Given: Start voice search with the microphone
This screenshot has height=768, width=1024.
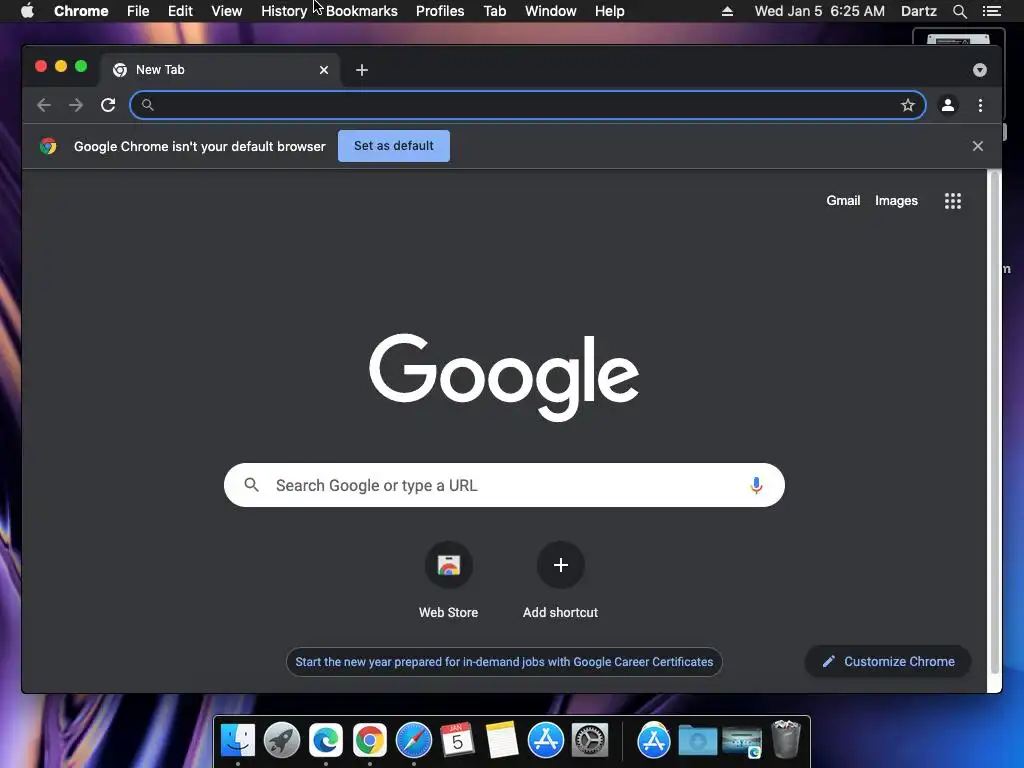Looking at the screenshot, I should pyautogui.click(x=756, y=485).
